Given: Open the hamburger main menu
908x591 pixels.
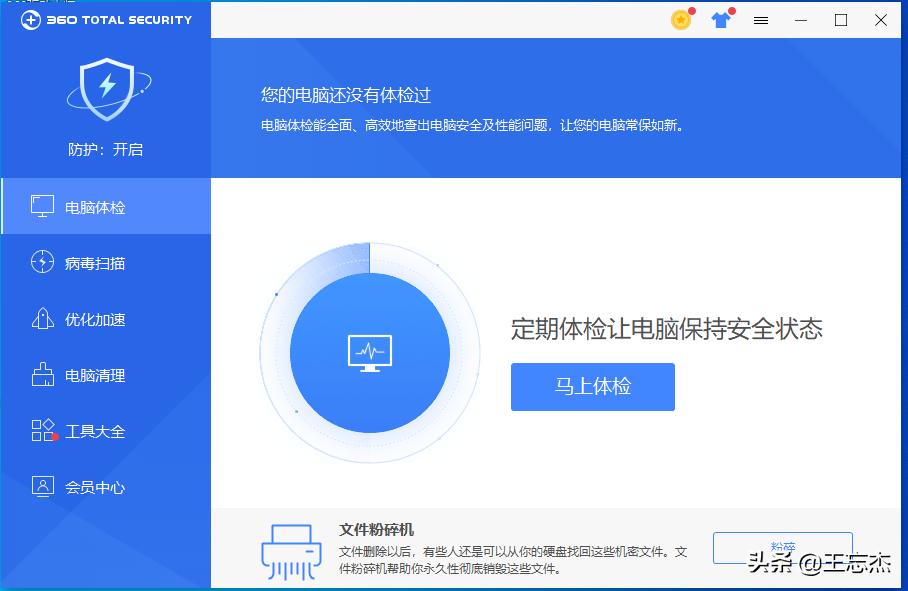Looking at the screenshot, I should click(761, 19).
